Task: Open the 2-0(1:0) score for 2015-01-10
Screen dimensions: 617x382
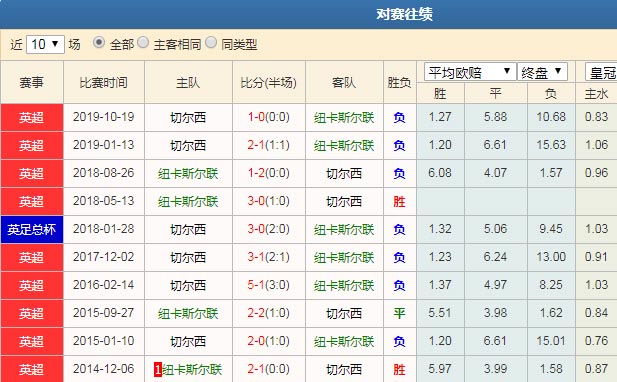Action: tap(269, 341)
